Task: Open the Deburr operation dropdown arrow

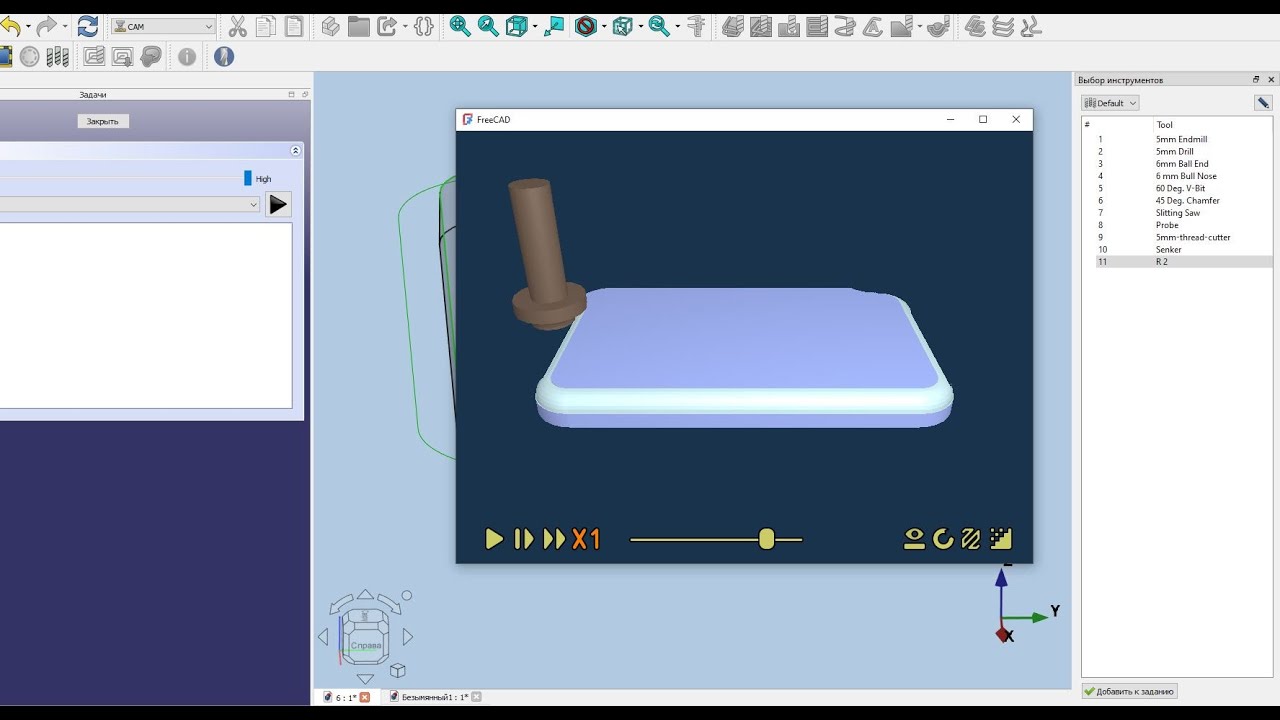Action: (x=919, y=27)
